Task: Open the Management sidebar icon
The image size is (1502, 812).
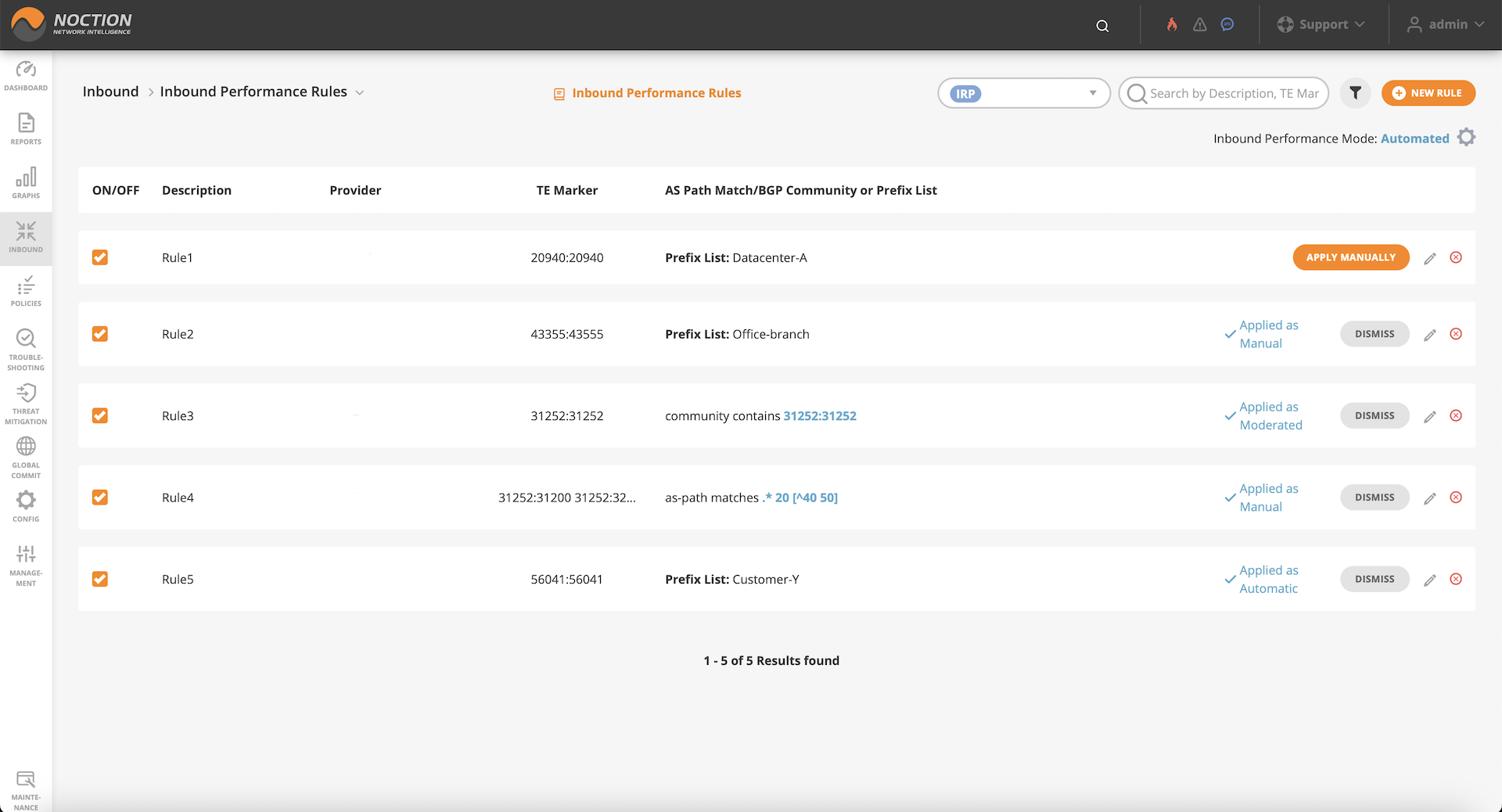Action: click(26, 566)
